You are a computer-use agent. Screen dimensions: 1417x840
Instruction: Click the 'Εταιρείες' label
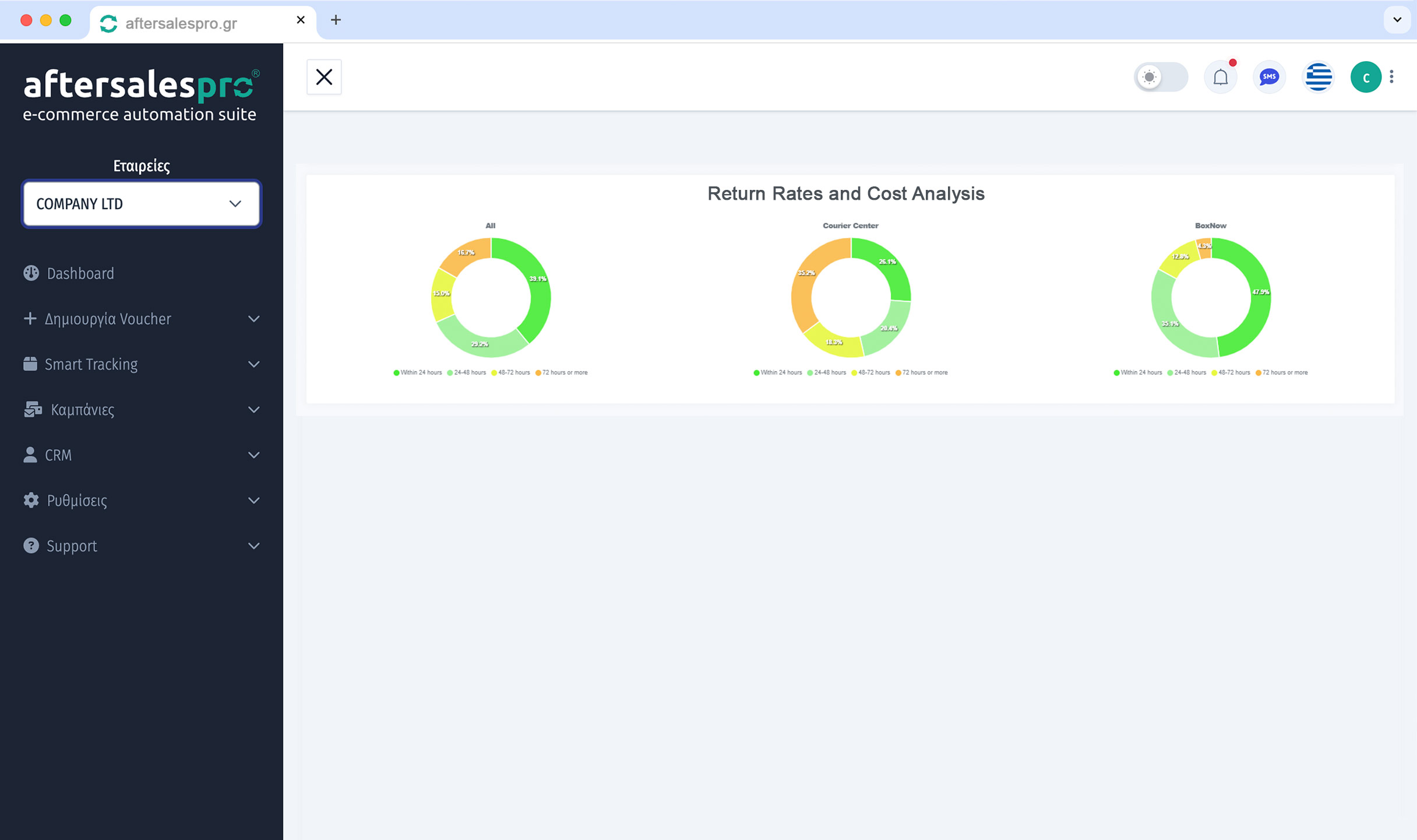point(142,166)
